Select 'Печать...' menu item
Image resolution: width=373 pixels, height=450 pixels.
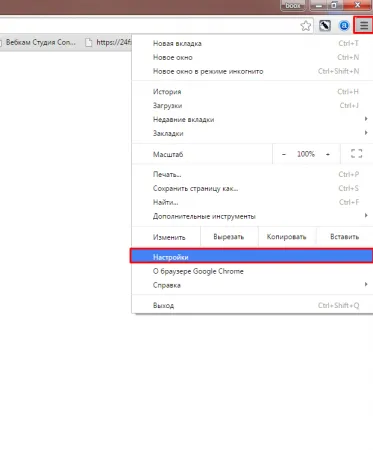[x=252, y=174]
